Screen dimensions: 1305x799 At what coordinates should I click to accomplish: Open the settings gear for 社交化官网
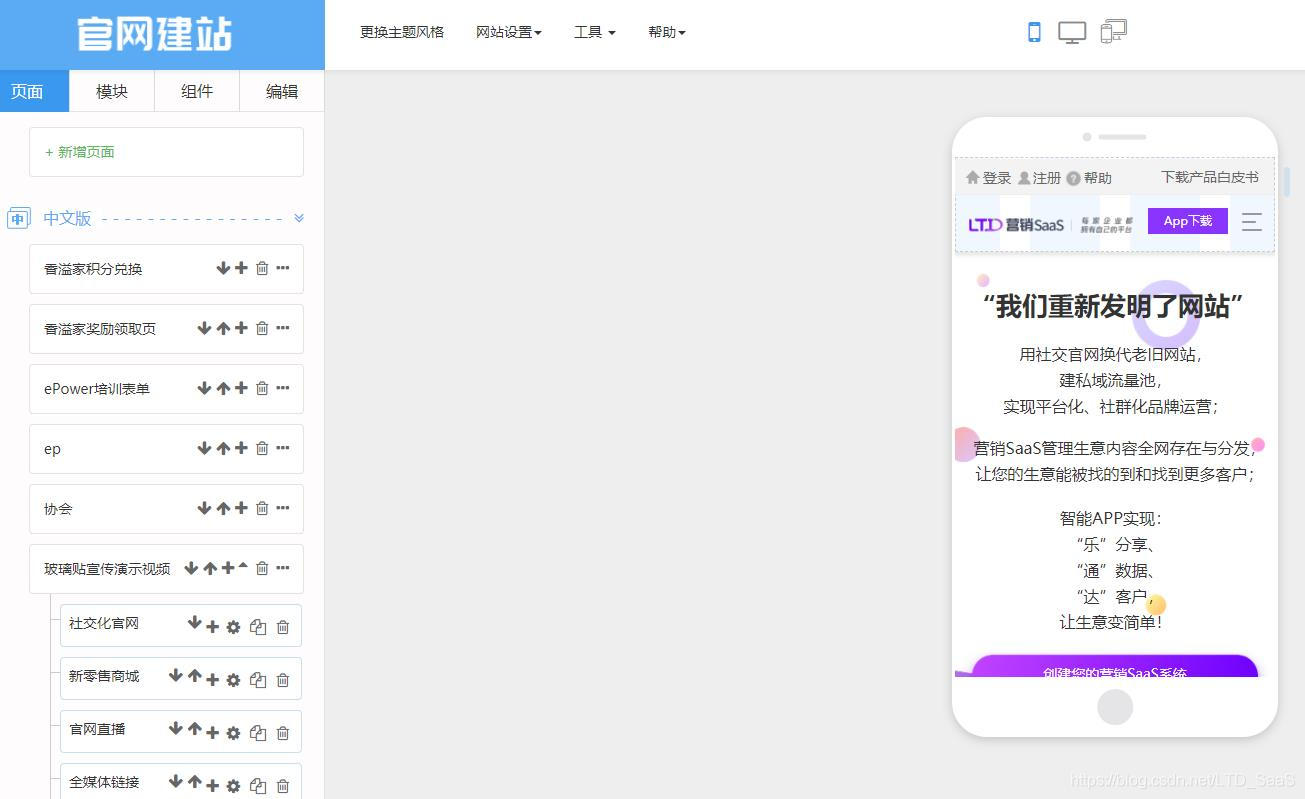233,627
